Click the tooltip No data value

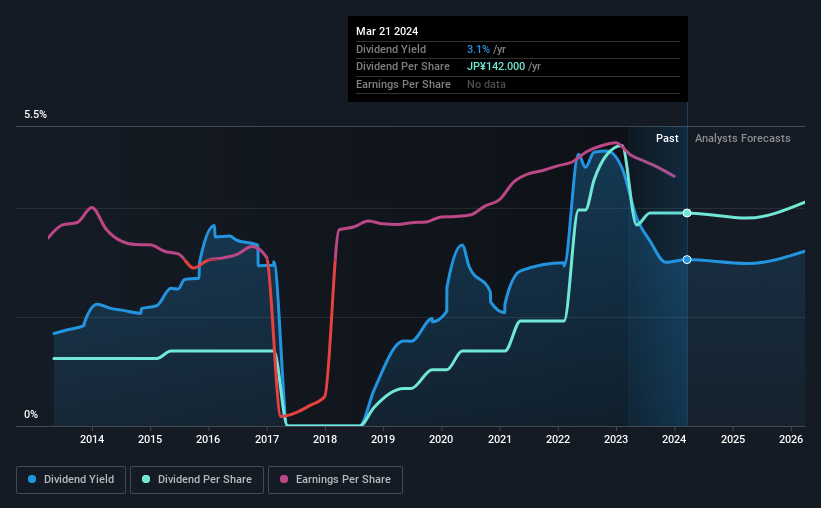pyautogui.click(x=486, y=84)
